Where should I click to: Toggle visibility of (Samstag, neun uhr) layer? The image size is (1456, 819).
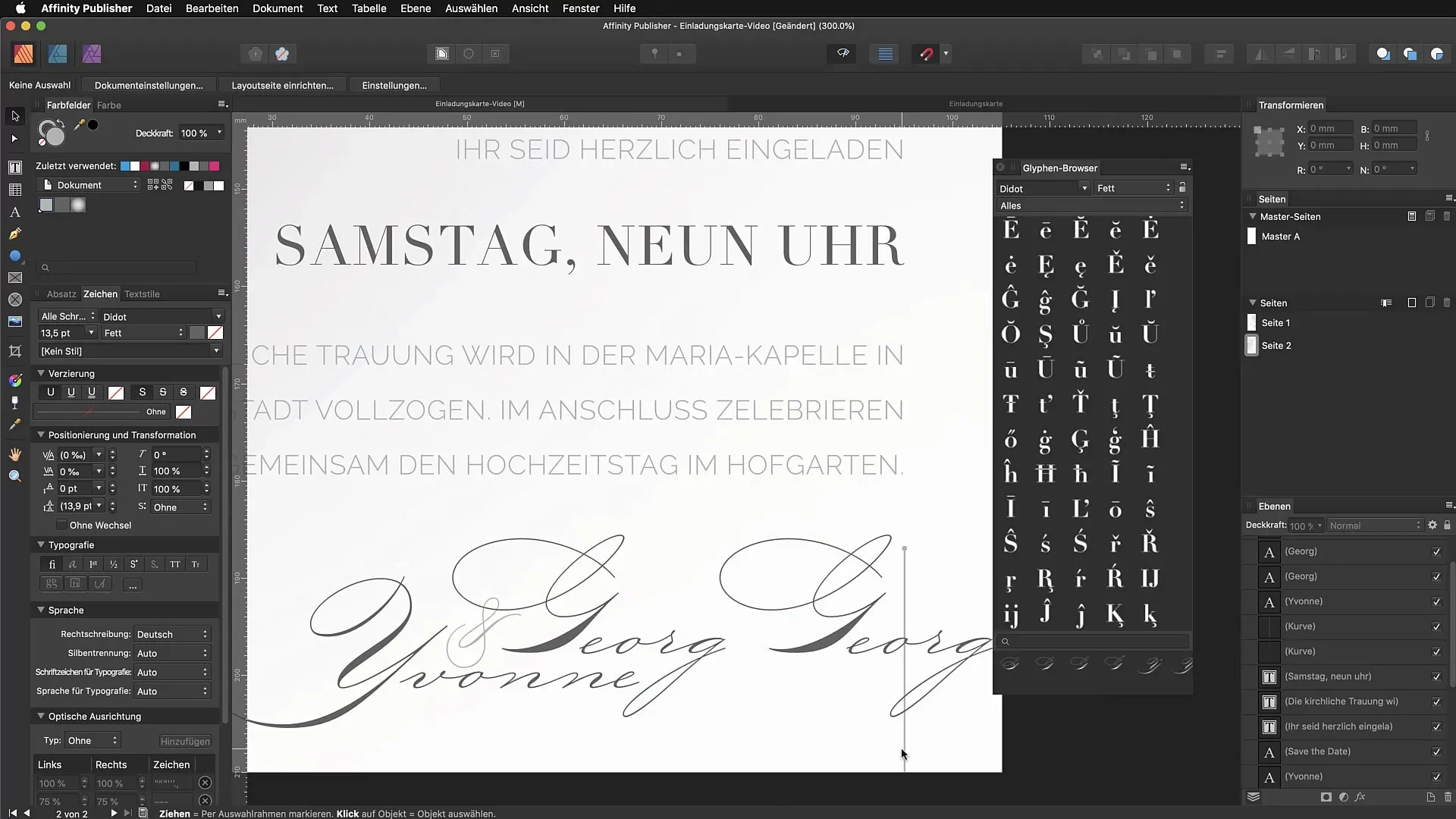click(1436, 677)
